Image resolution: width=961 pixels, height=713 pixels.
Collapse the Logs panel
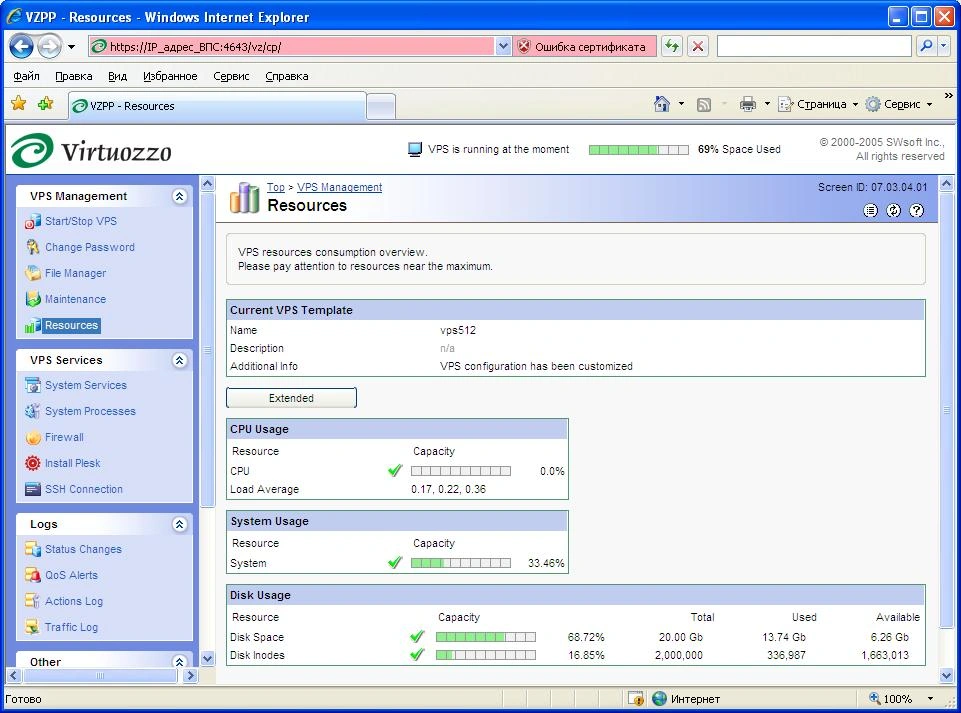coord(180,524)
